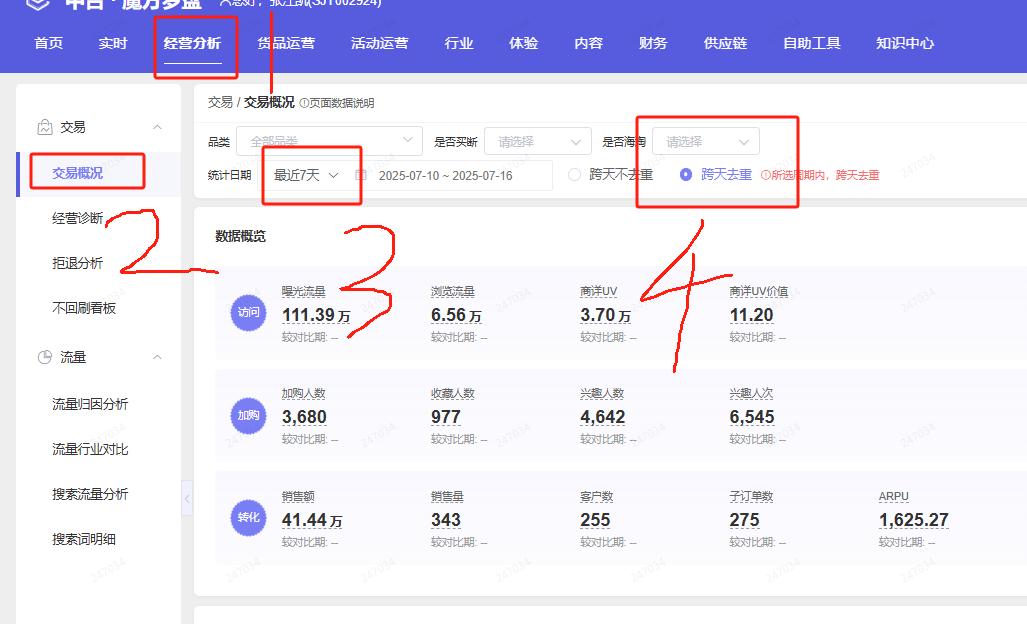Open 搜索流量分析 in the sidebar
Viewport: 1027px width, 624px height.
[x=90, y=494]
